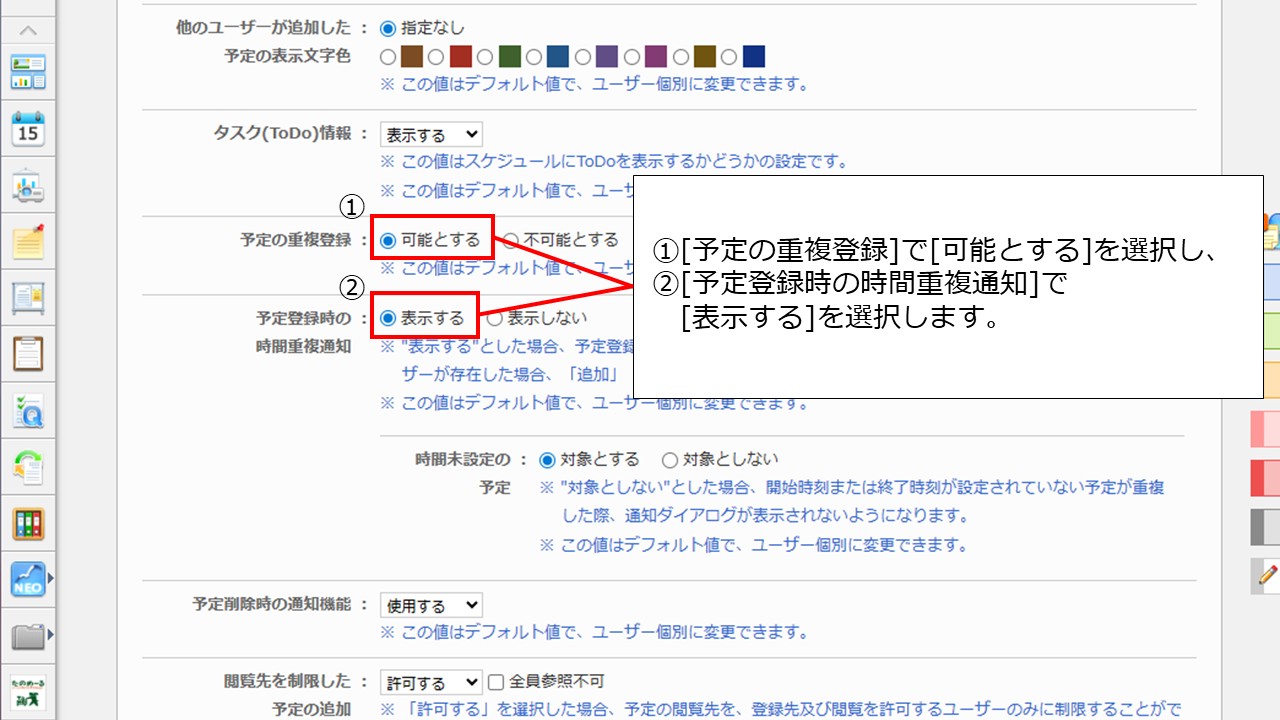The height and width of the screenshot is (720, 1280).
Task: Select 不可能とする for 予定の重複登録
Action: point(510,240)
